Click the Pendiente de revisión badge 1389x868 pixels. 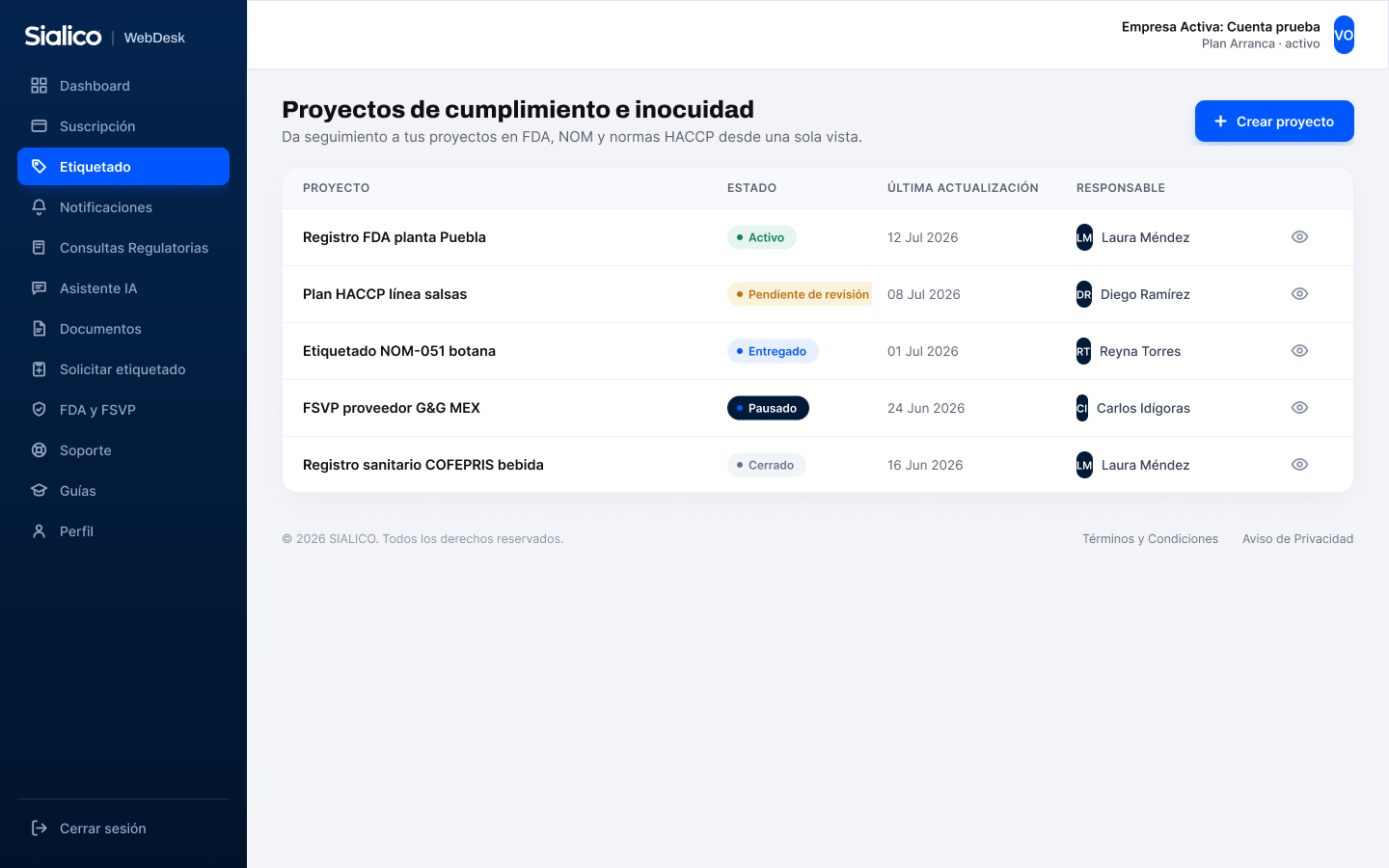[800, 294]
